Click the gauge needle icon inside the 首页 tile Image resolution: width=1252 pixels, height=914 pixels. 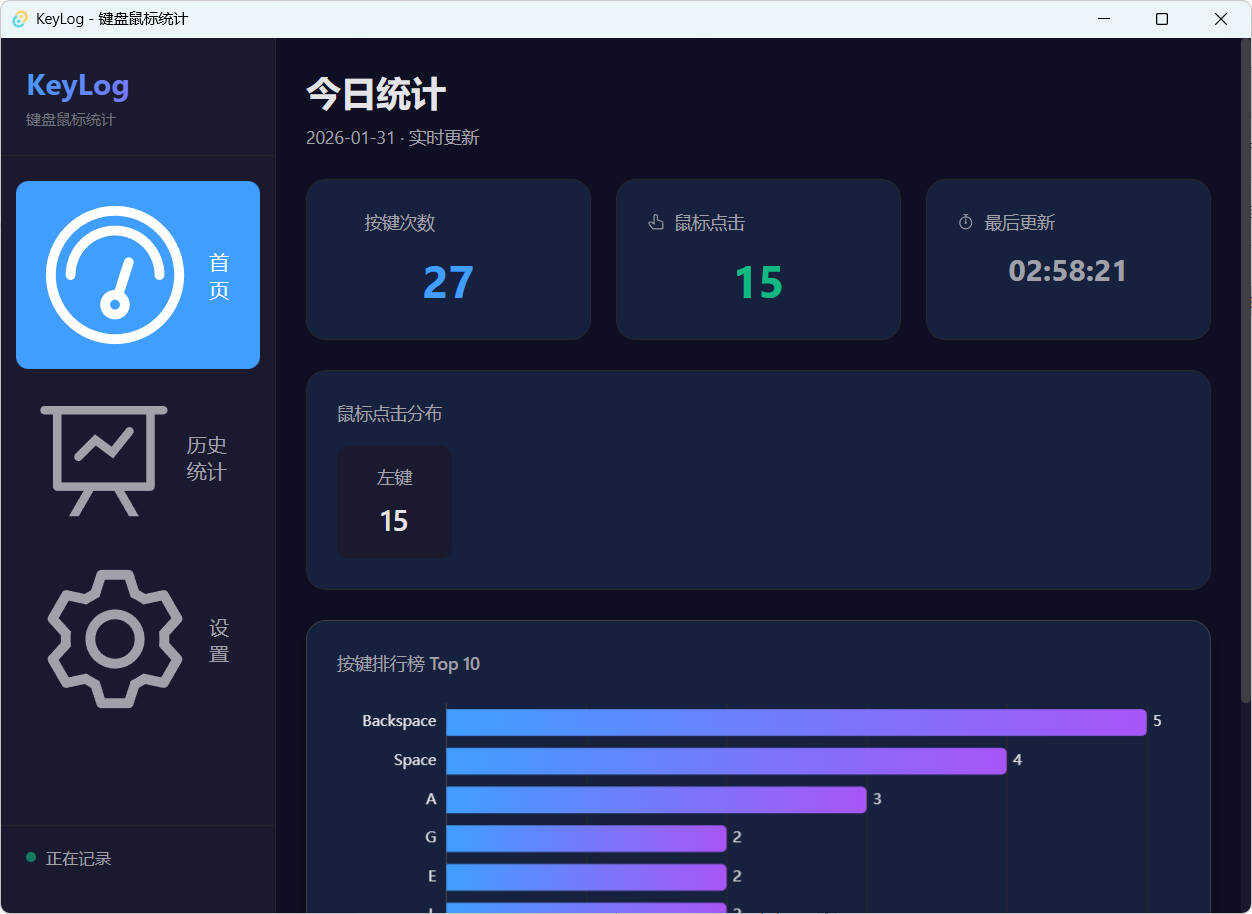pyautogui.click(x=113, y=273)
